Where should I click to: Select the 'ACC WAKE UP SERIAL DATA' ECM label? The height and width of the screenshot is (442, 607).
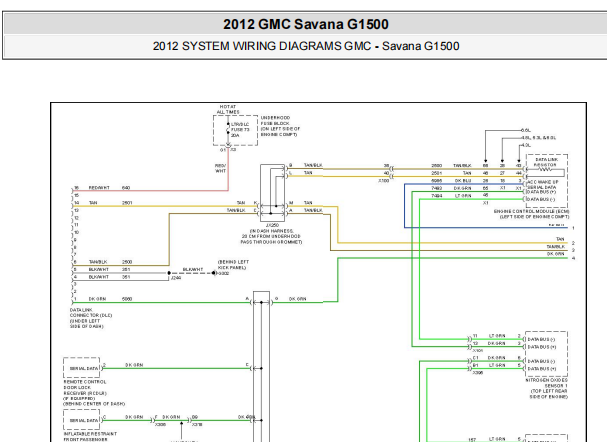click(x=543, y=184)
